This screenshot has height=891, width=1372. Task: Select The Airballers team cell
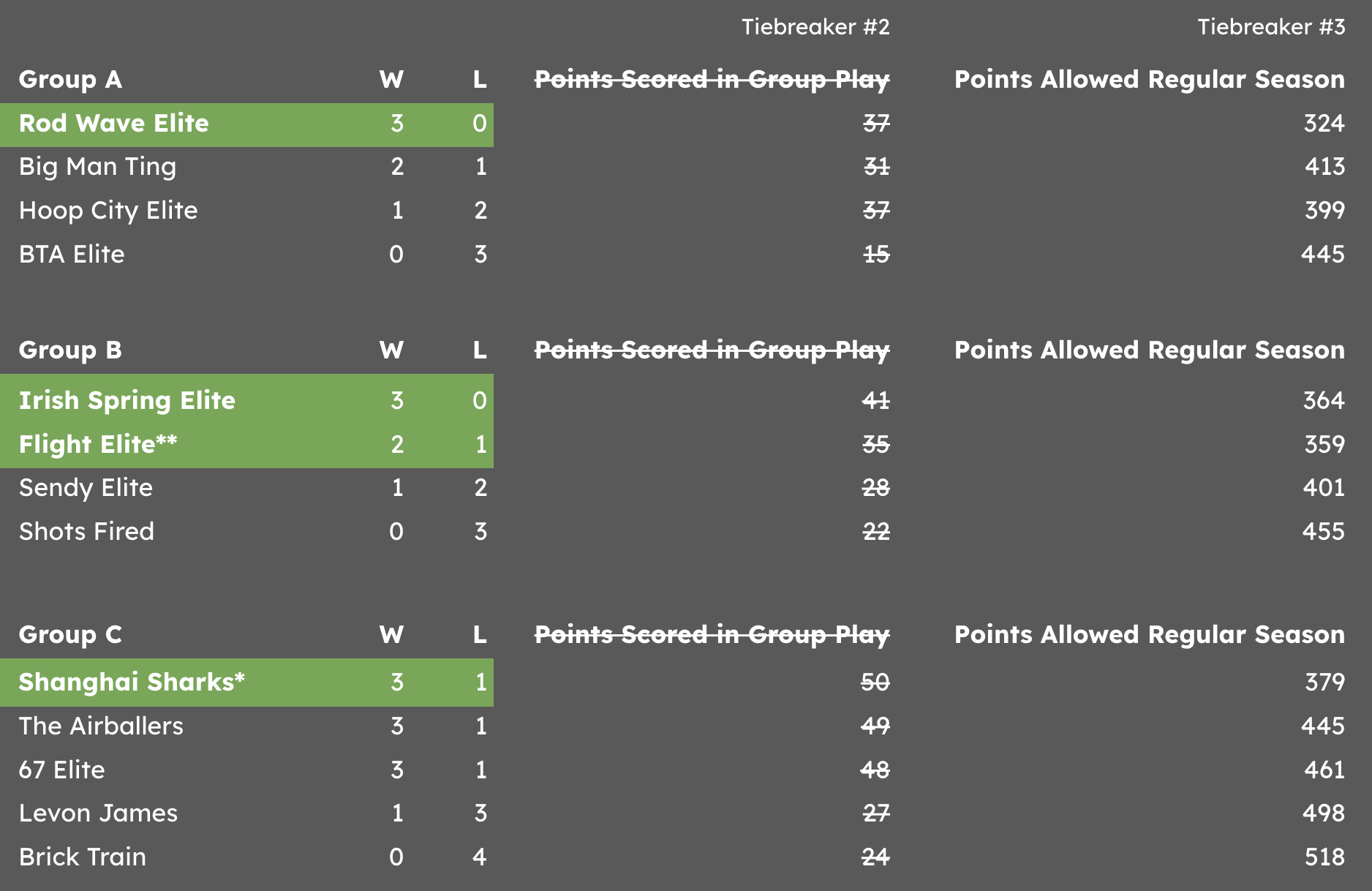[101, 726]
